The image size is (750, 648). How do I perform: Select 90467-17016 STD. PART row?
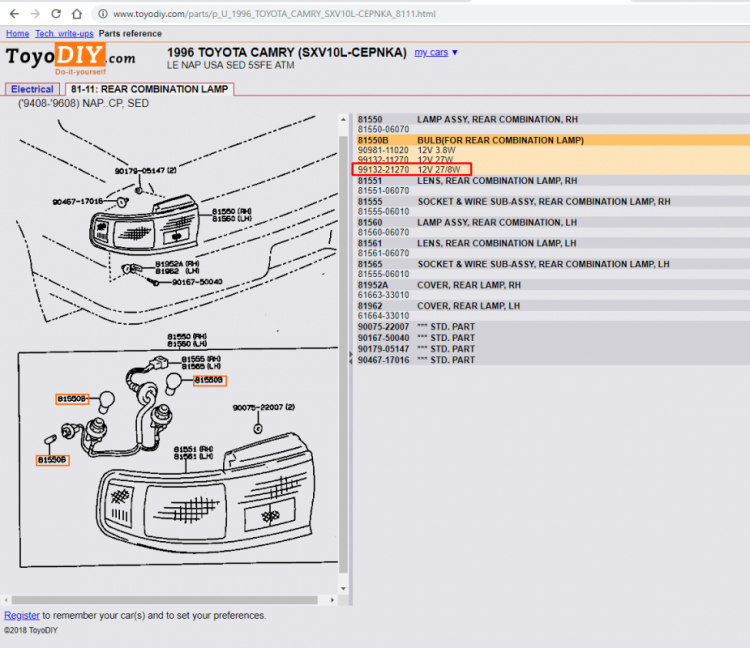553,360
